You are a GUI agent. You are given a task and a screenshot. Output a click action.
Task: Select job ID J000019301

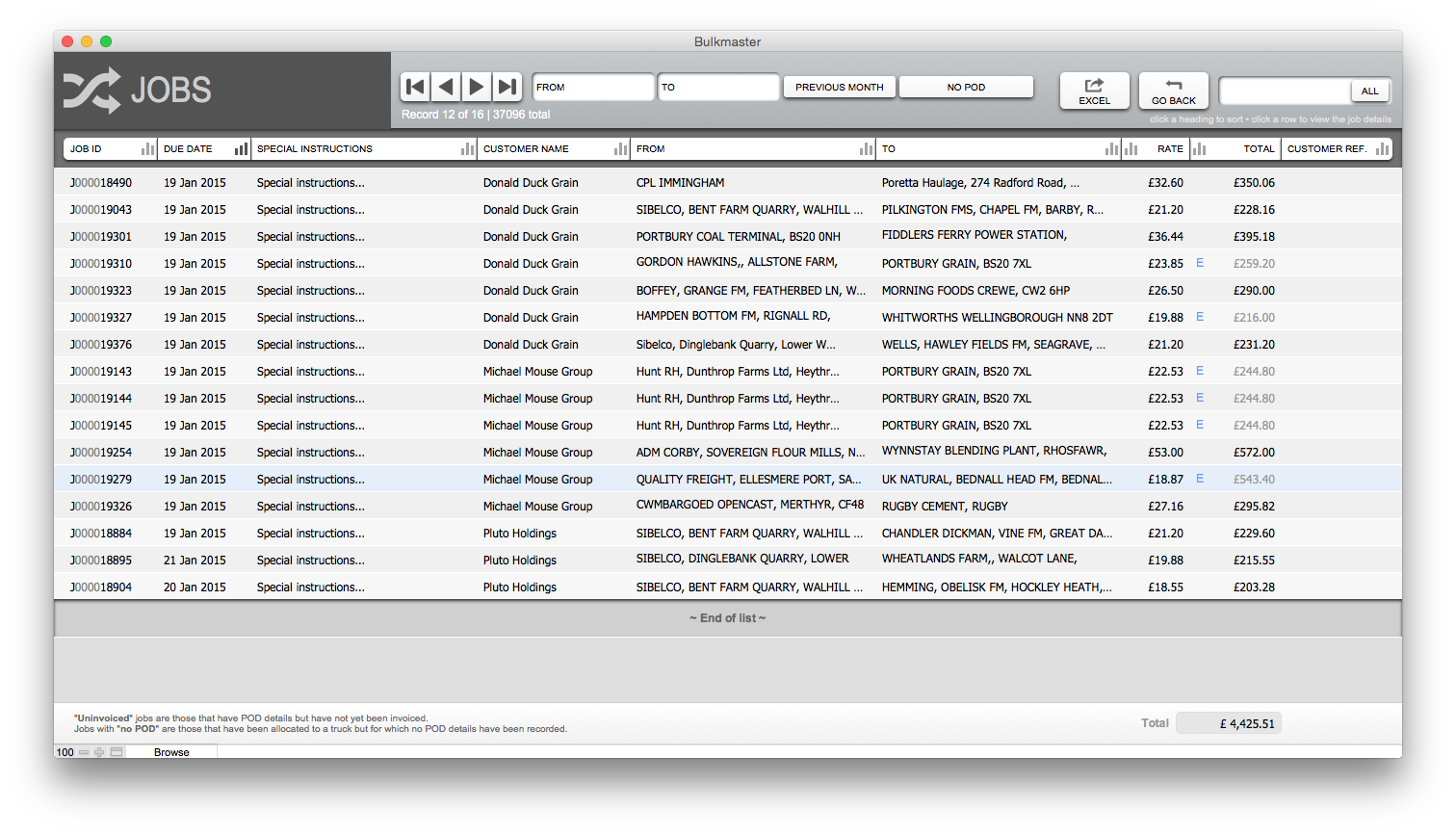(x=101, y=236)
